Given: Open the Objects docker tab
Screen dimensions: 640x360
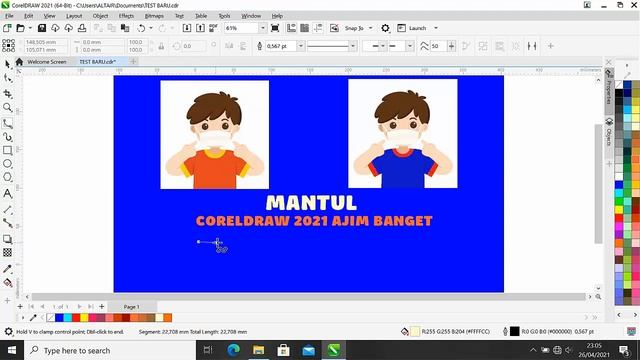Looking at the screenshot, I should [x=609, y=133].
